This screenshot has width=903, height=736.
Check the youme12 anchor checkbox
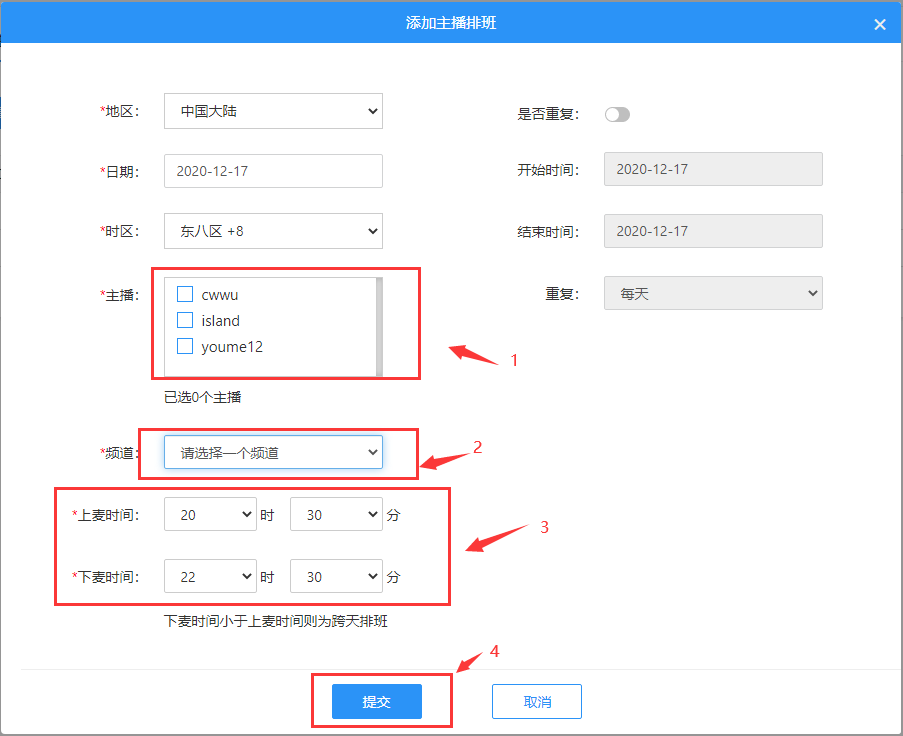point(185,346)
